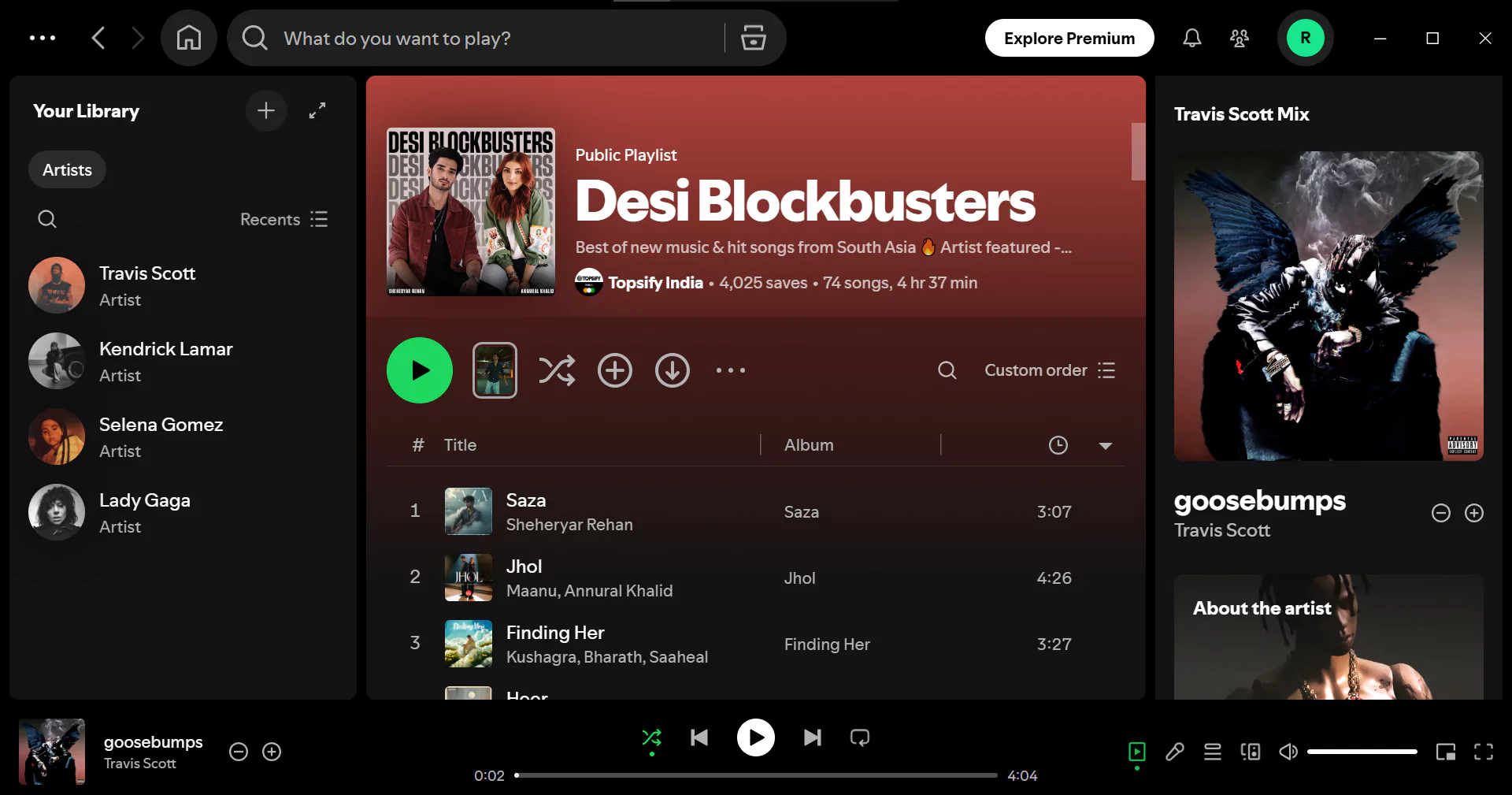Viewport: 1512px width, 795px height.
Task: Toggle the Now Playing view
Action: coord(1137,752)
